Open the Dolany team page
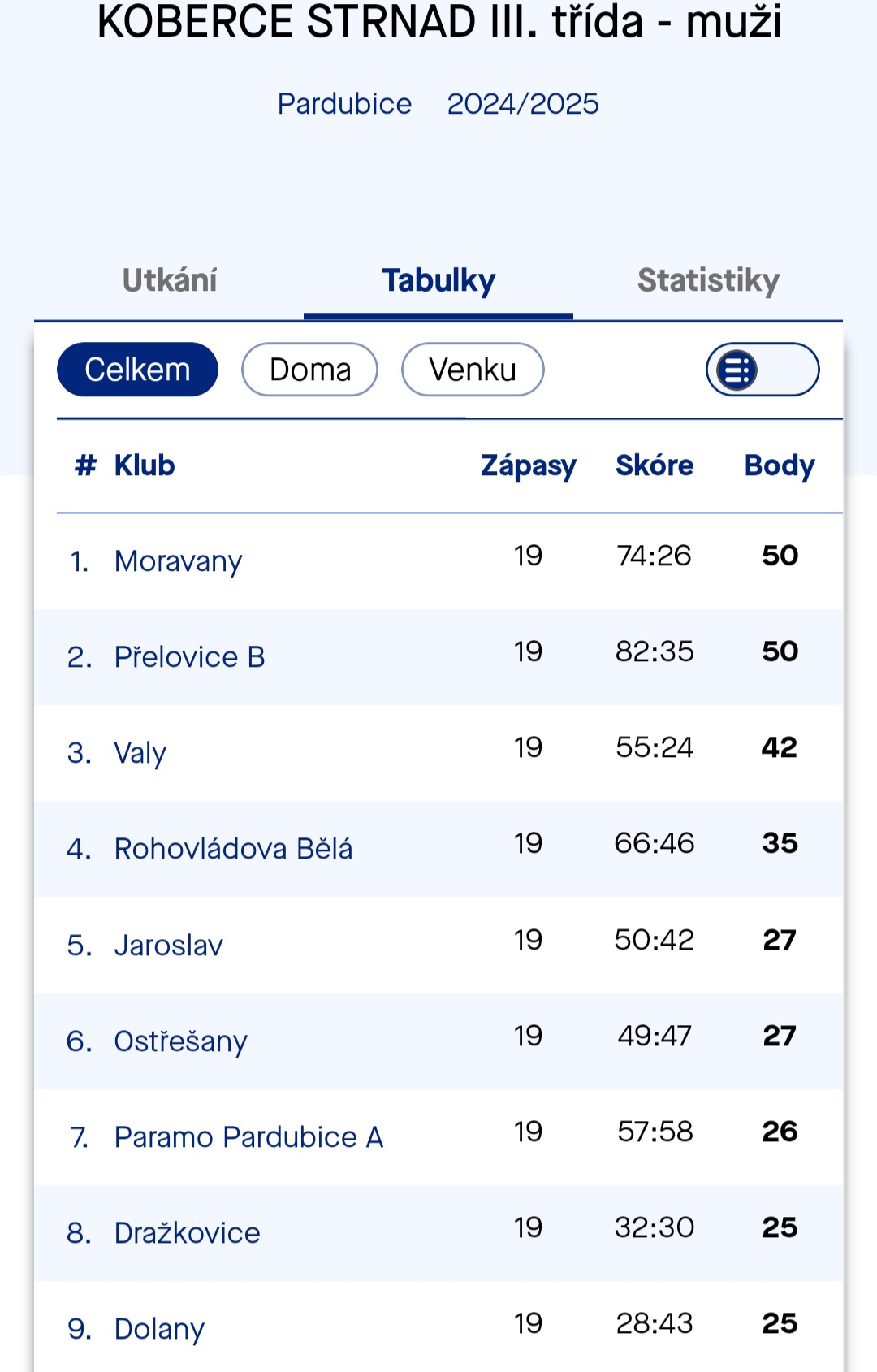The width and height of the screenshot is (877, 1372). click(x=159, y=1329)
